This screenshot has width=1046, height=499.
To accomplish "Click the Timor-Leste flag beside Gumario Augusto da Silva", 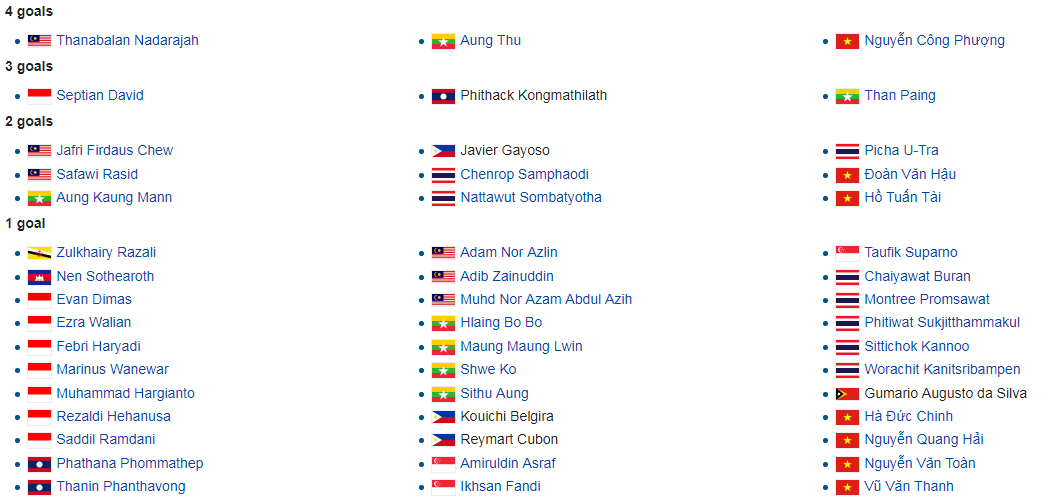I will (x=847, y=394).
